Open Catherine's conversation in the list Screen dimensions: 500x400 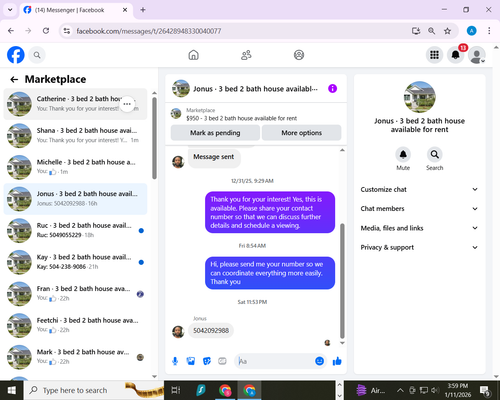(x=75, y=104)
